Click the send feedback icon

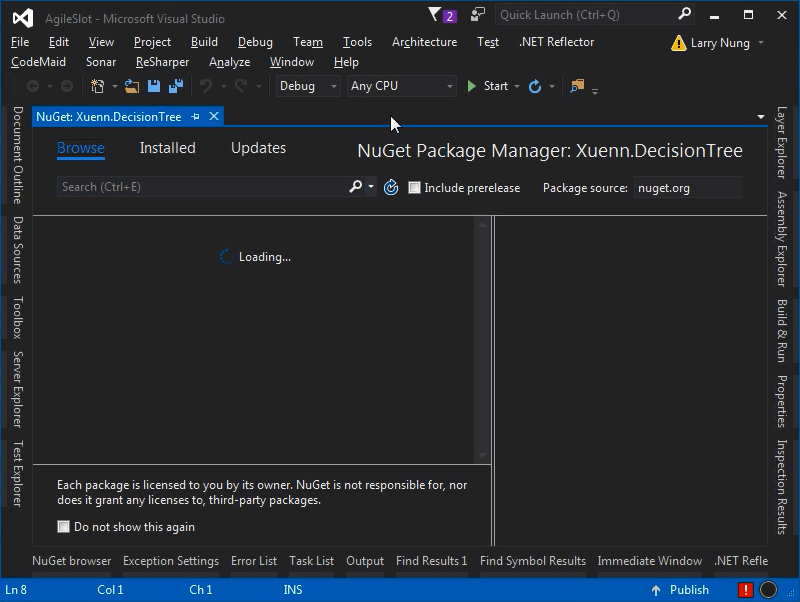click(478, 15)
